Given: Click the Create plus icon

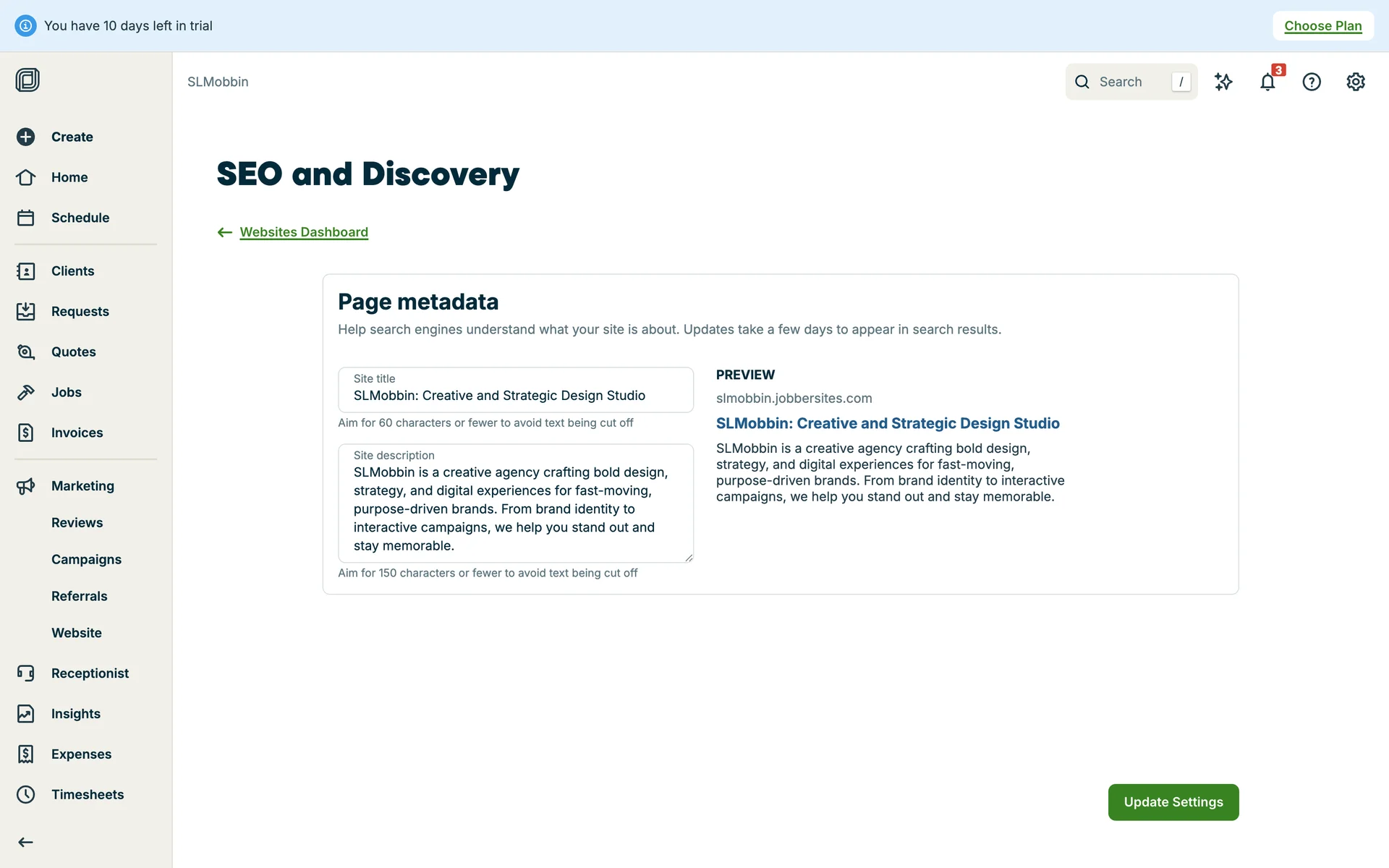Looking at the screenshot, I should [26, 137].
